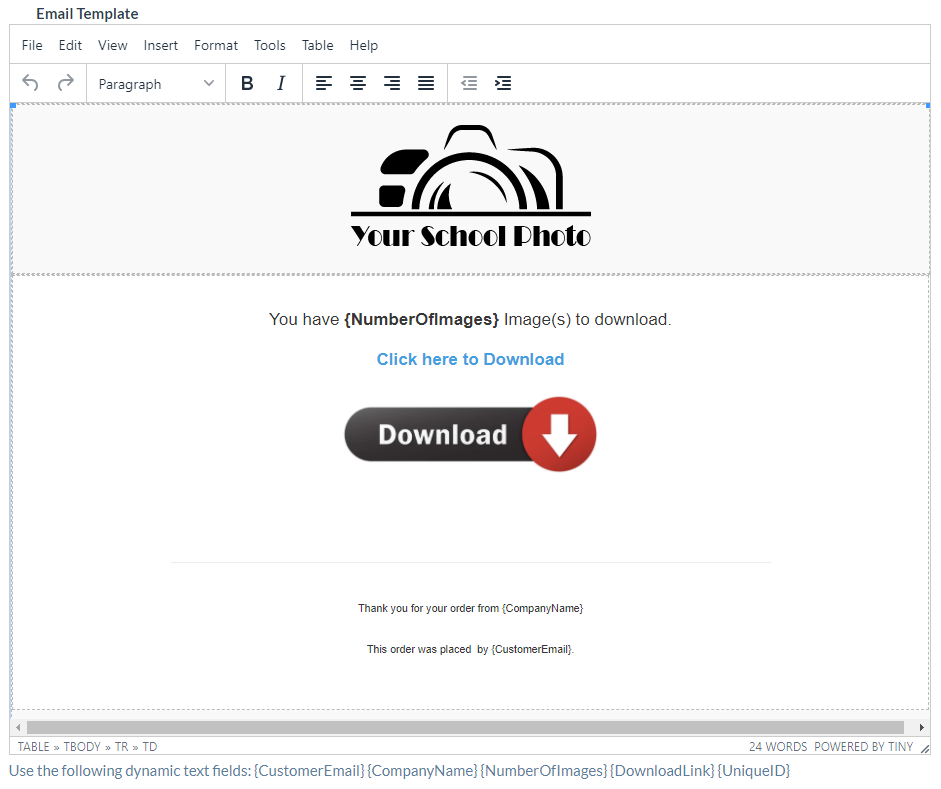Align text to the right
Screen dimensions: 941x789
(392, 84)
